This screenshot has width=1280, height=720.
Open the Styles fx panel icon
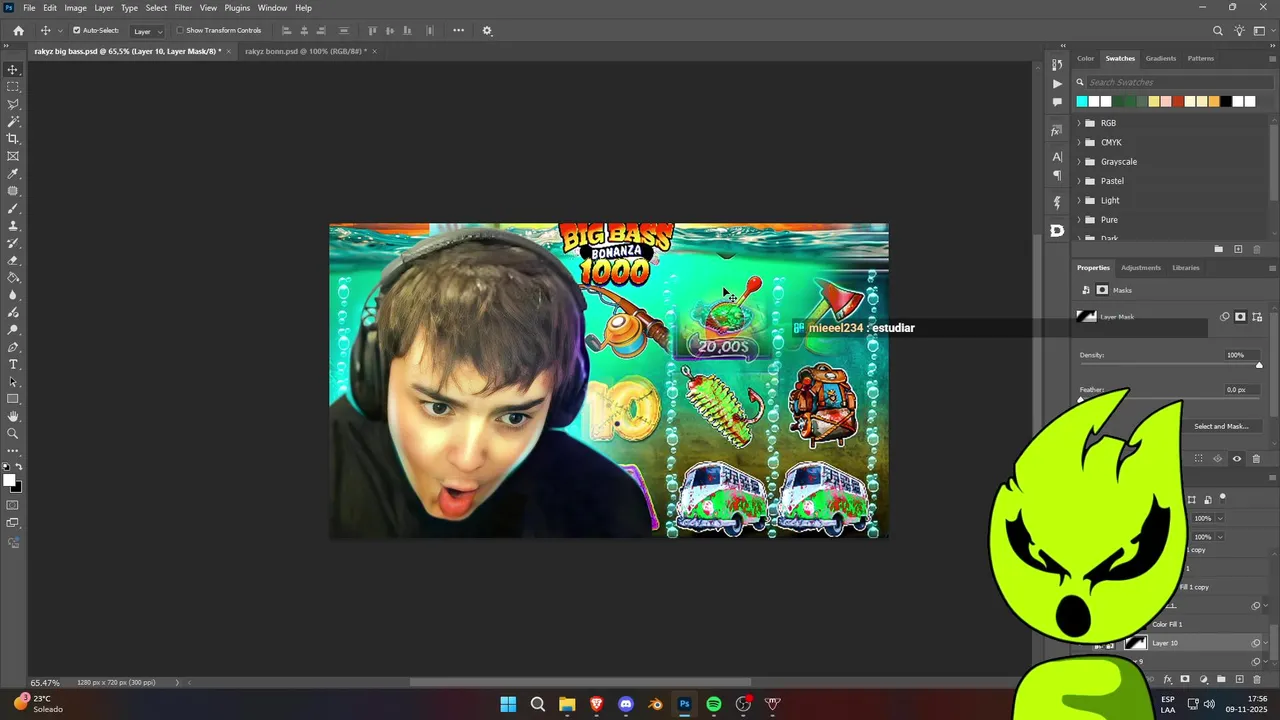click(1057, 131)
